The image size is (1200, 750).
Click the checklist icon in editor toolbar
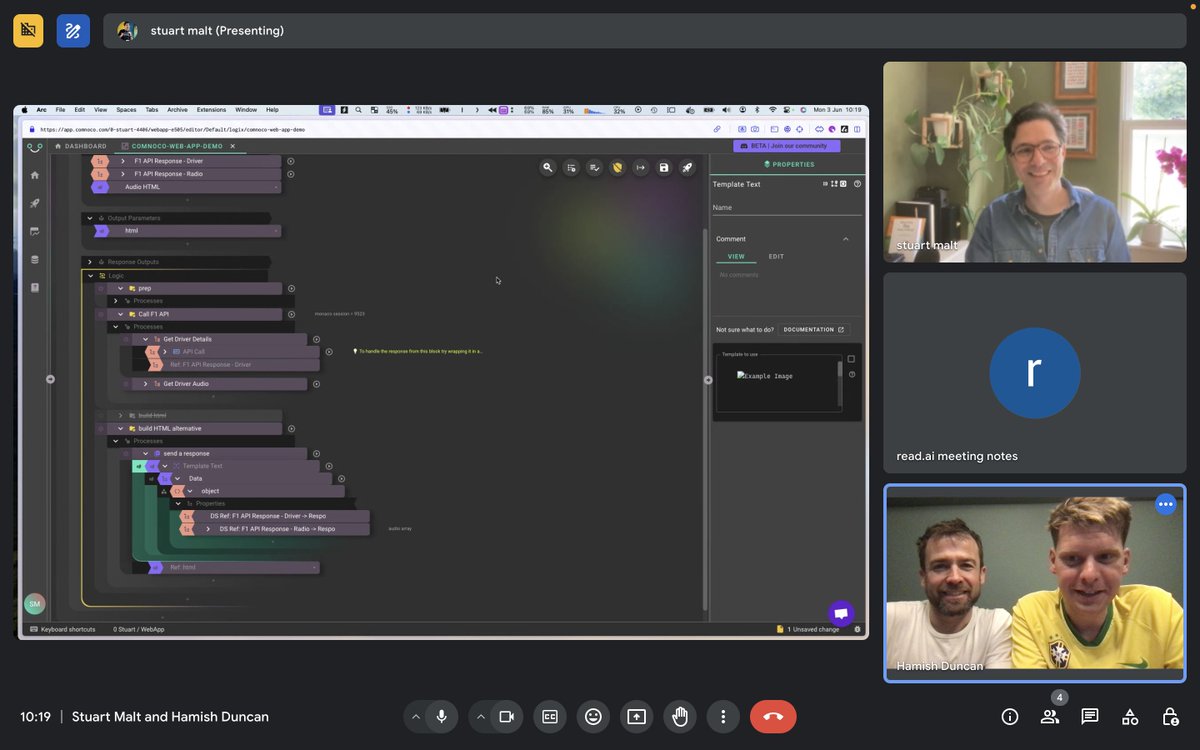click(x=594, y=167)
